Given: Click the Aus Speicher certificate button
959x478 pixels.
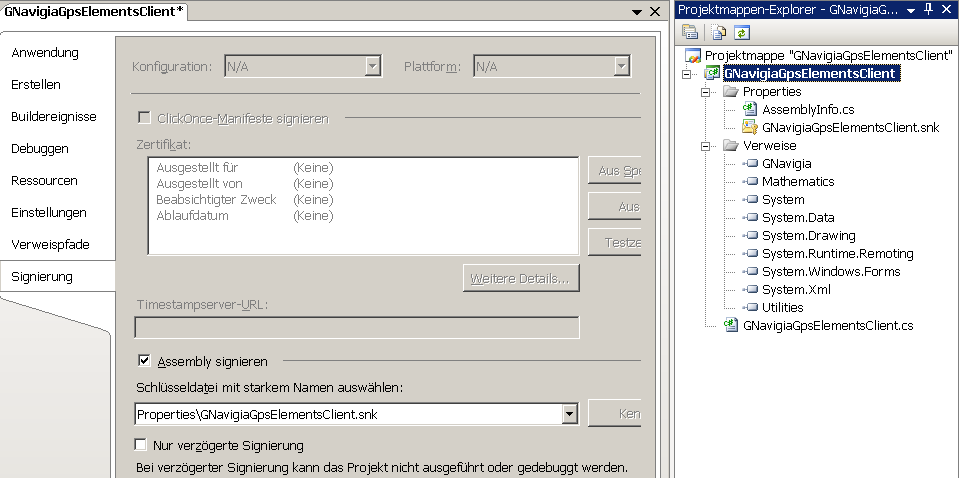Looking at the screenshot, I should (x=614, y=171).
